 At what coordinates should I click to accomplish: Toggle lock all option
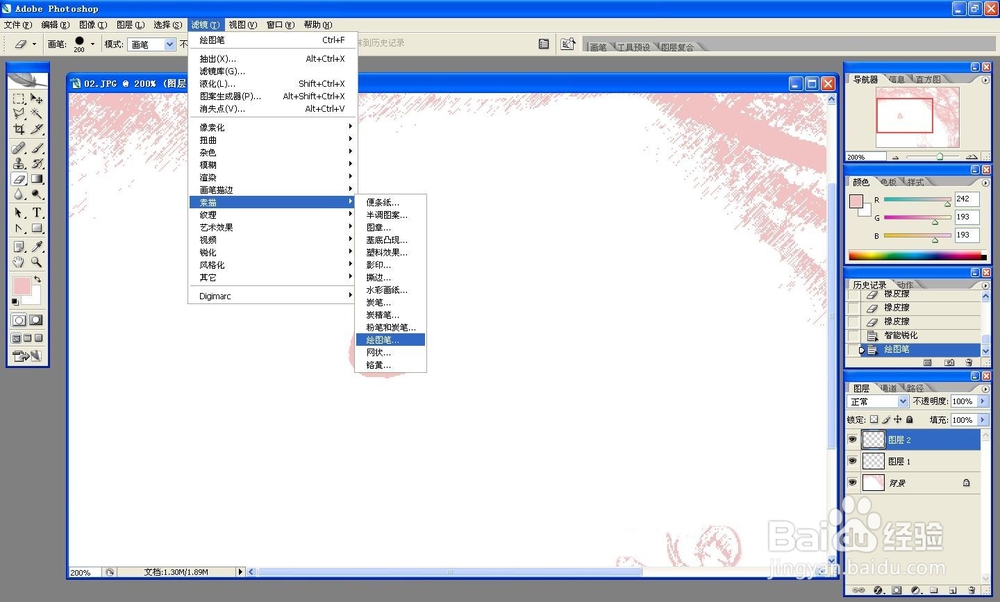tap(909, 419)
